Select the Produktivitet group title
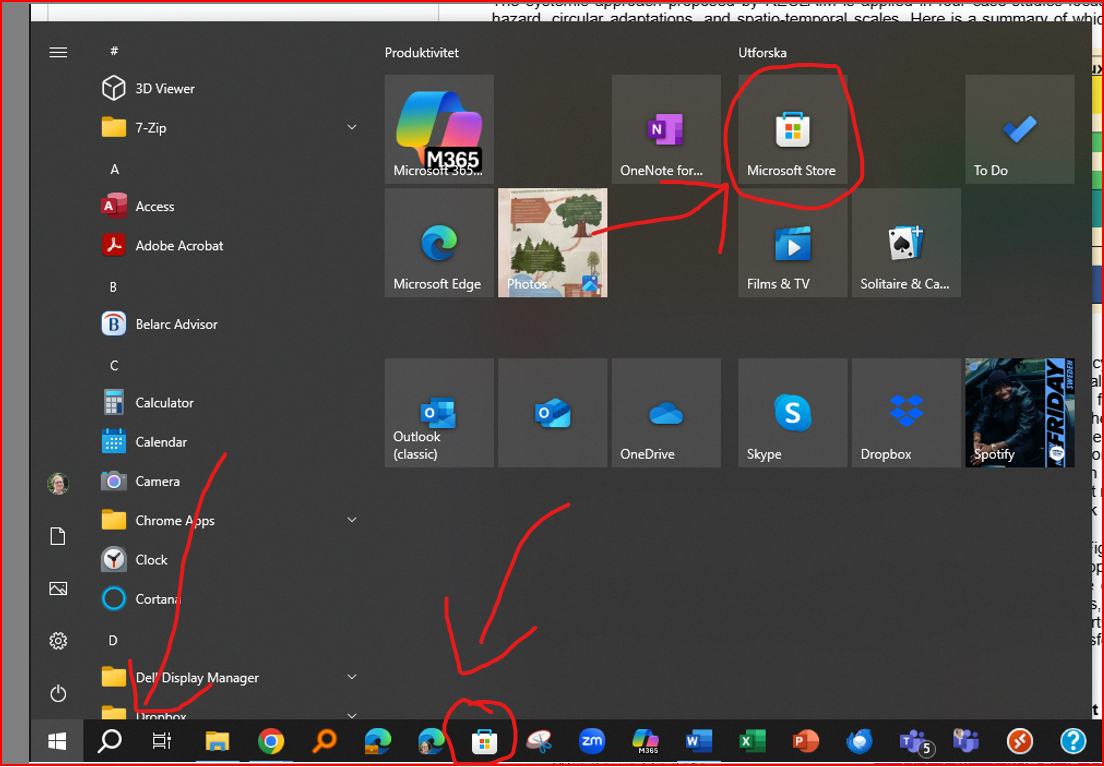 point(422,53)
